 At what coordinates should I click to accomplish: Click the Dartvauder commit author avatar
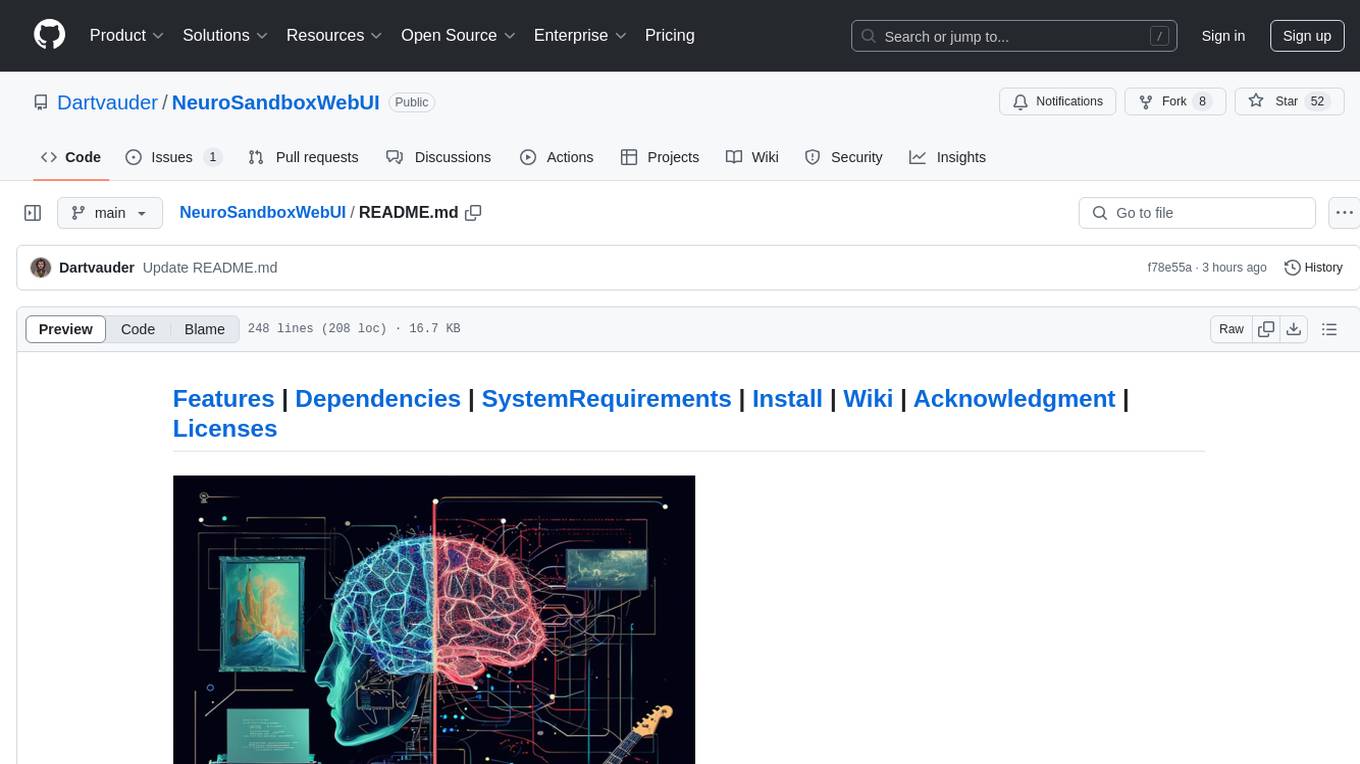pos(41,268)
